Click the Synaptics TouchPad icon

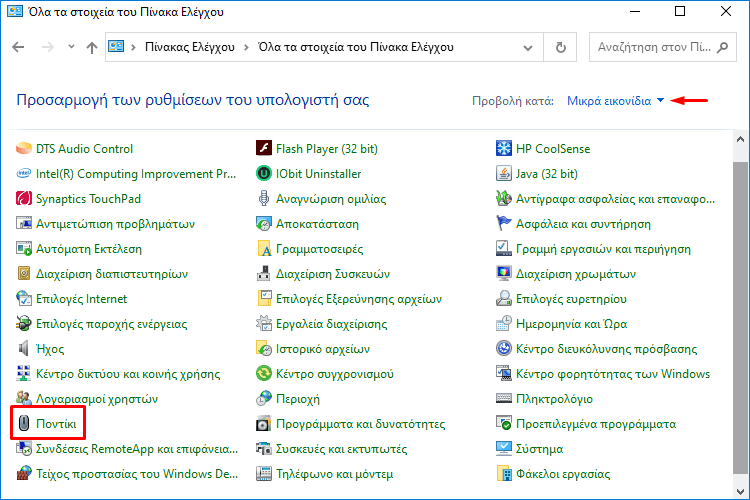[23, 199]
